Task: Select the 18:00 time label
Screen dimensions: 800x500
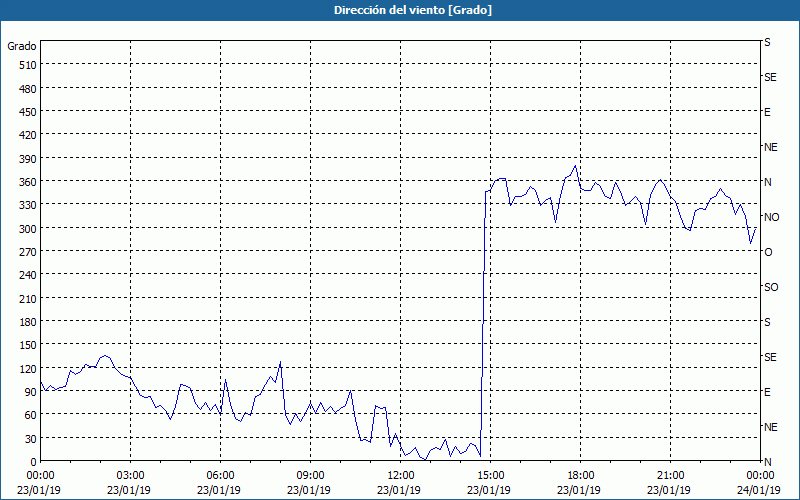Action: coord(579,476)
